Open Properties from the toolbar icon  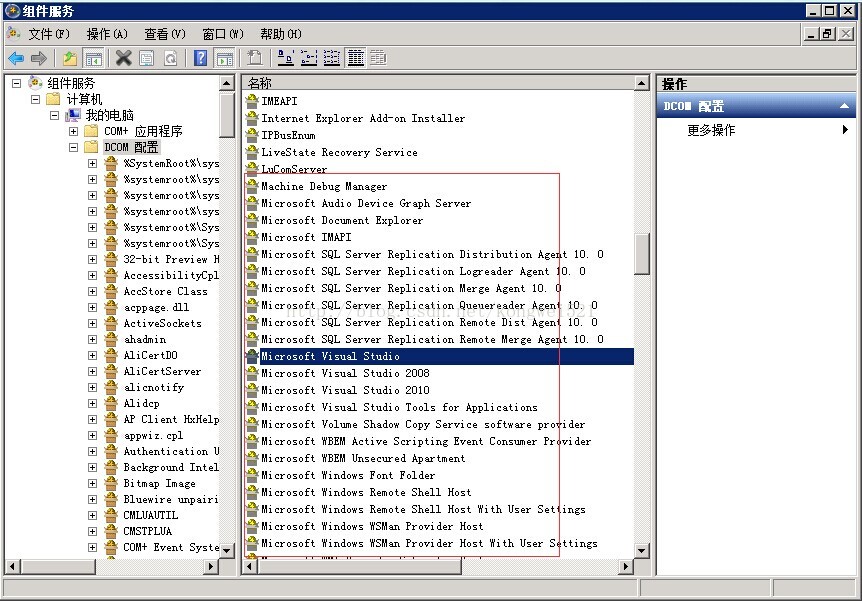(x=146, y=58)
